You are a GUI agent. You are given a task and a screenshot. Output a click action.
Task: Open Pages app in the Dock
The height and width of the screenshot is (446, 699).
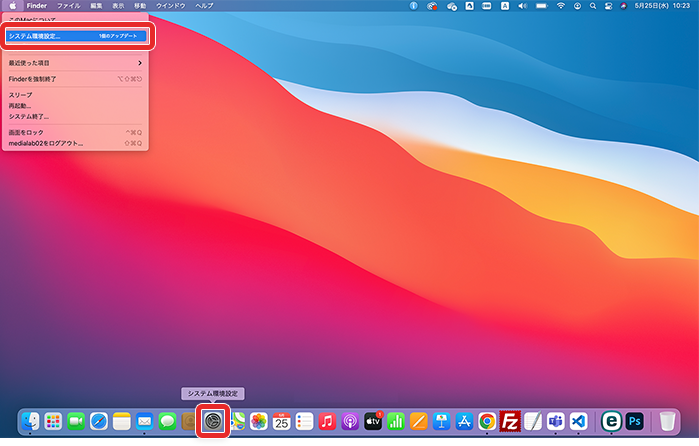(x=418, y=421)
